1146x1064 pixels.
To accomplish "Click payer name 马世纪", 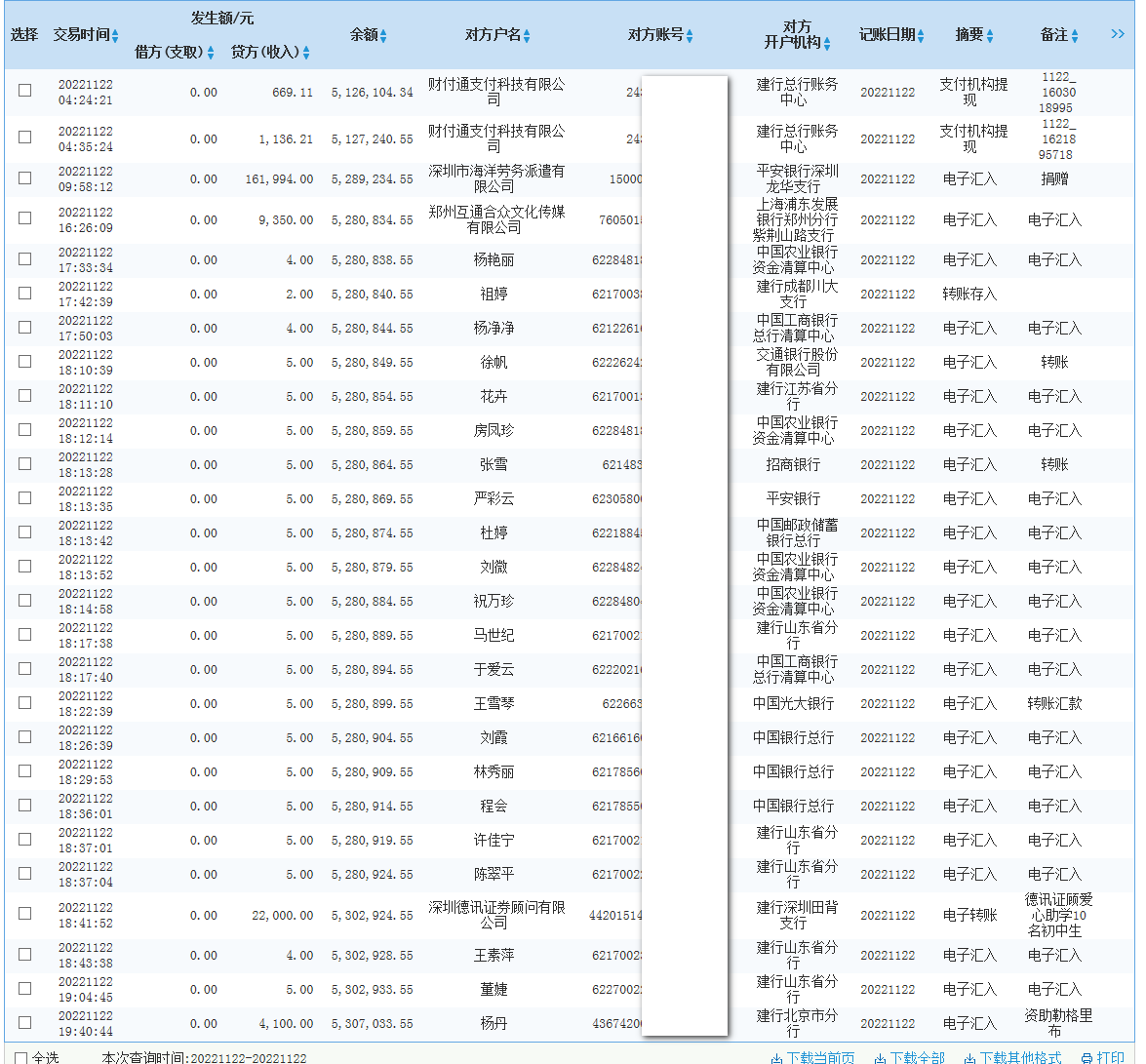I will (x=494, y=635).
